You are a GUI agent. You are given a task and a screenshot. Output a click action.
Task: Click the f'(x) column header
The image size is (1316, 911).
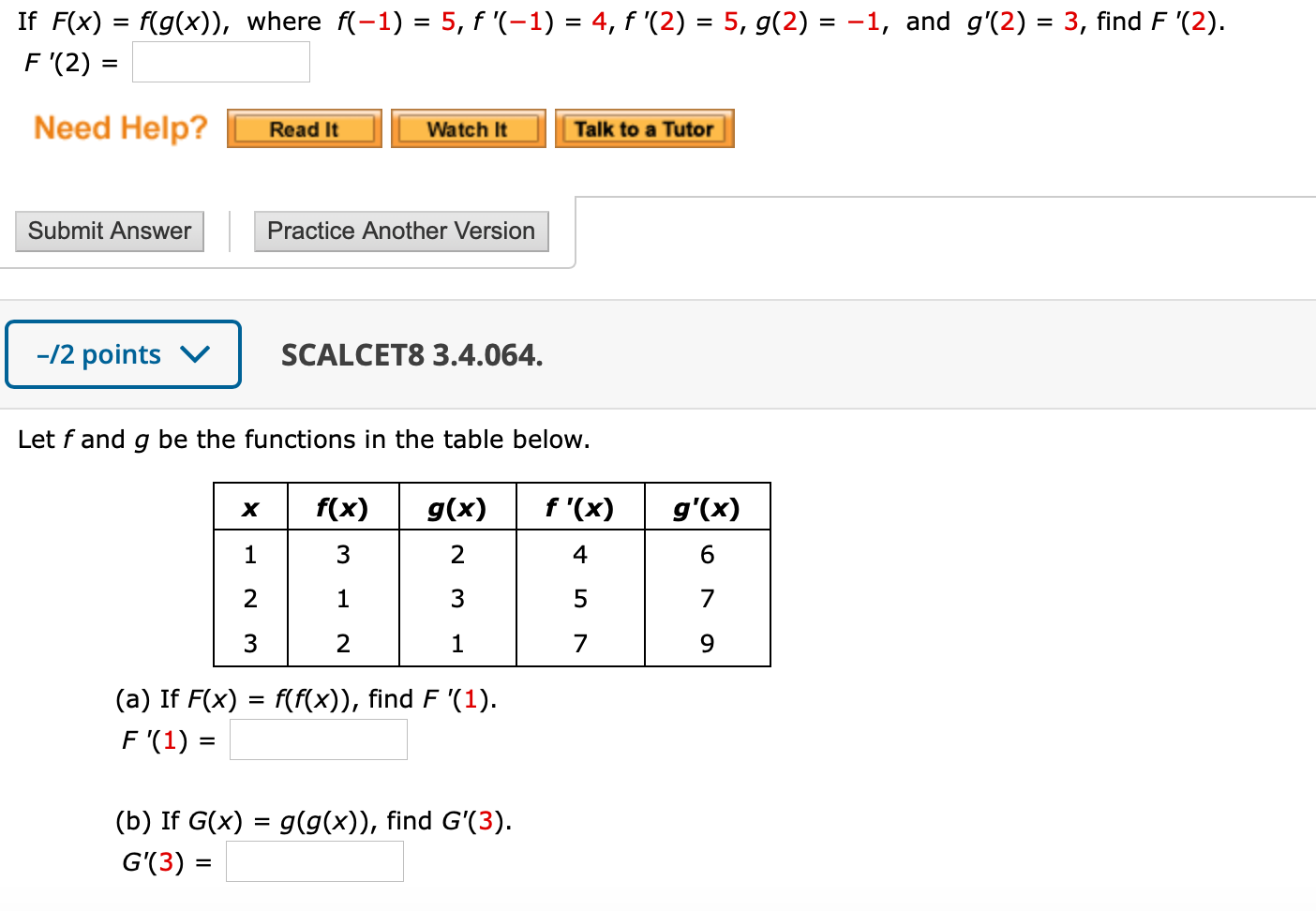tap(579, 507)
